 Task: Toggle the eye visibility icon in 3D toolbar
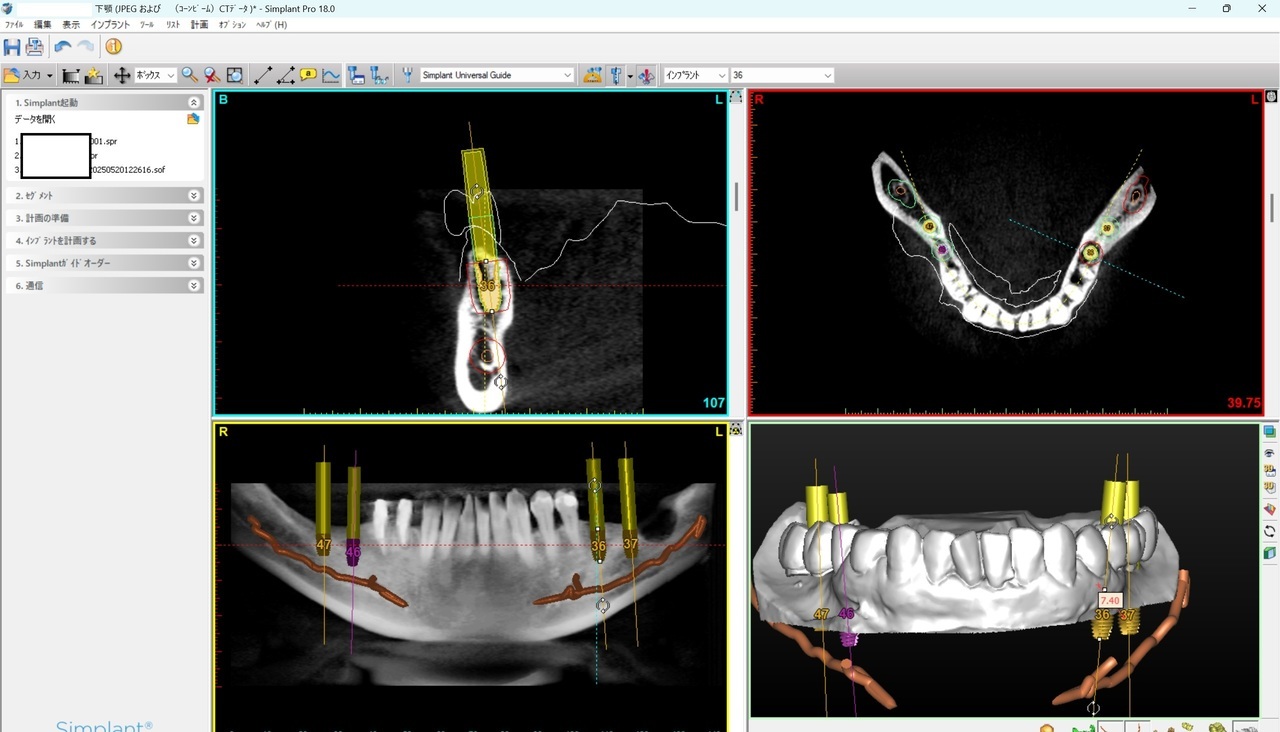pos(1270,452)
